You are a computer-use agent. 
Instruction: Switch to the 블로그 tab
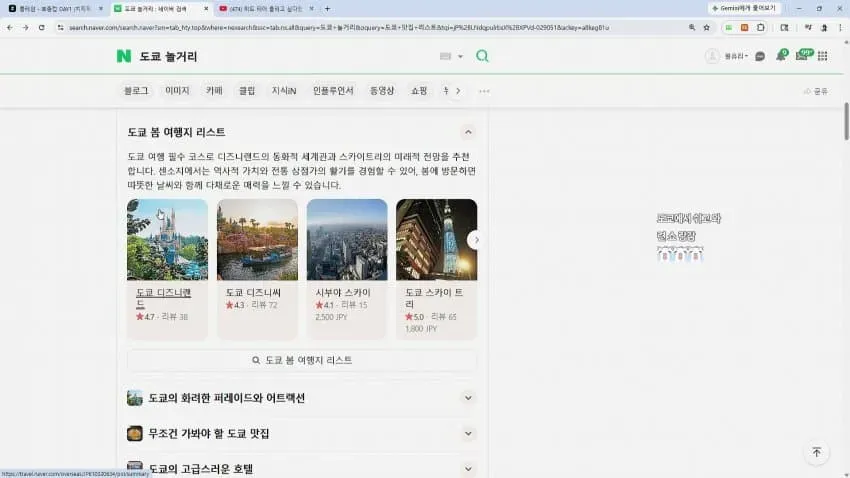click(136, 91)
